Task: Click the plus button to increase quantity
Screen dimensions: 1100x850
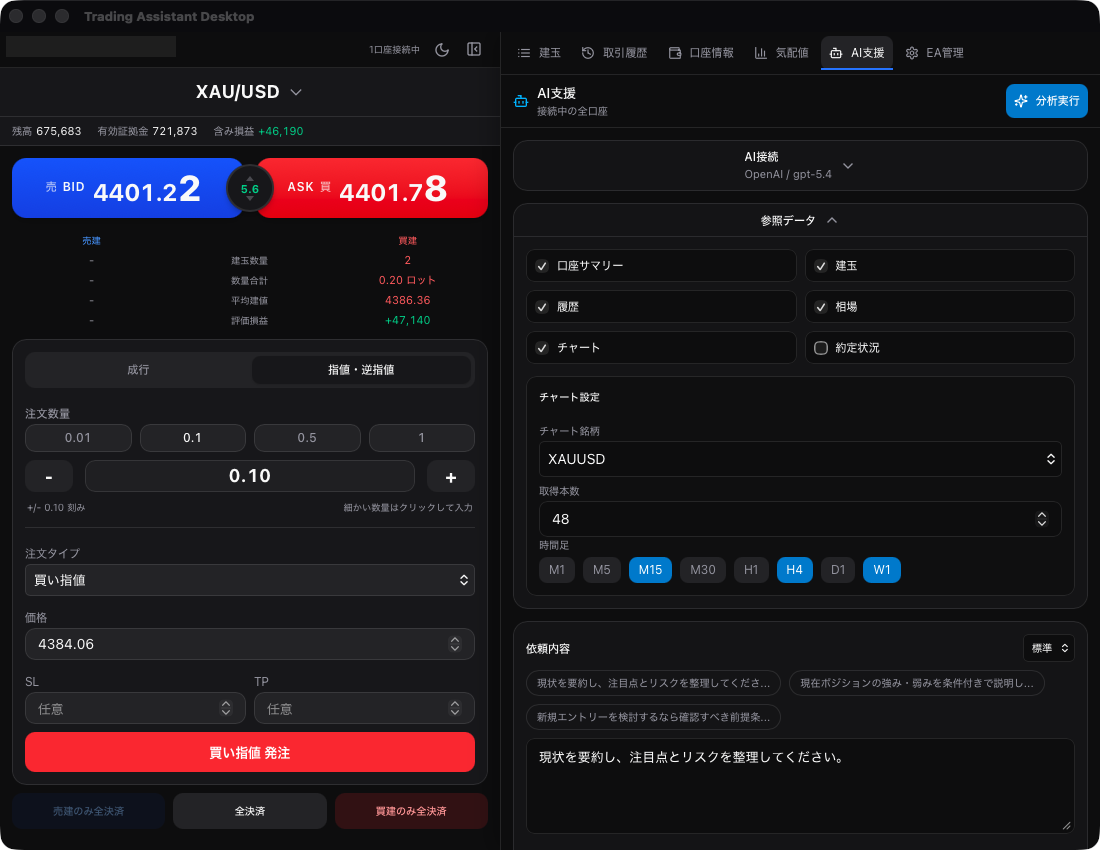Action: [450, 476]
